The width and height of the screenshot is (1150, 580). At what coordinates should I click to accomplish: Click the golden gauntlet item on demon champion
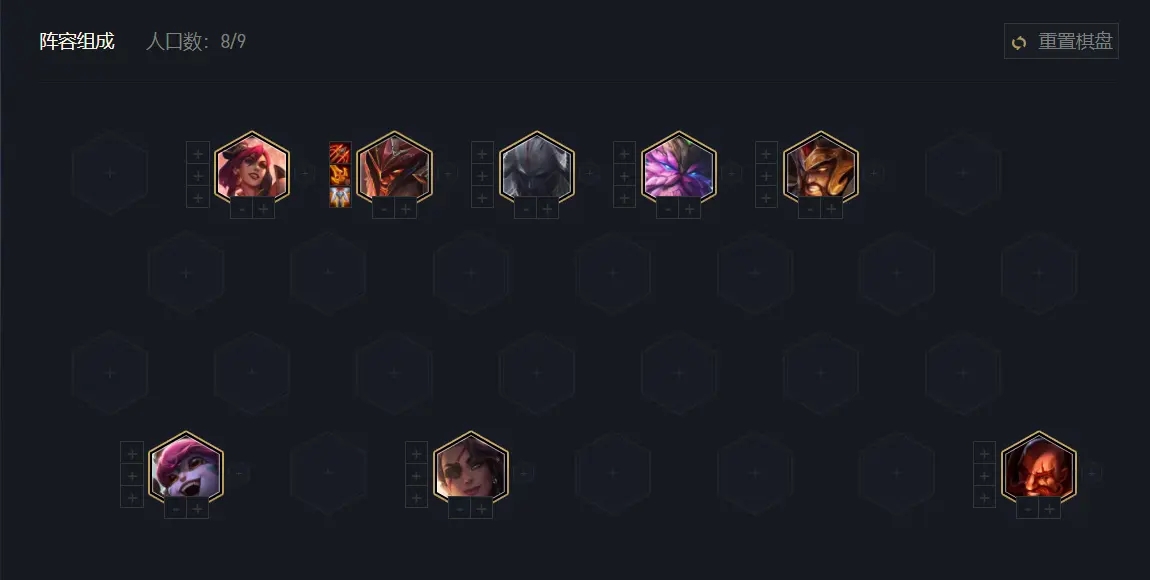pyautogui.click(x=340, y=175)
